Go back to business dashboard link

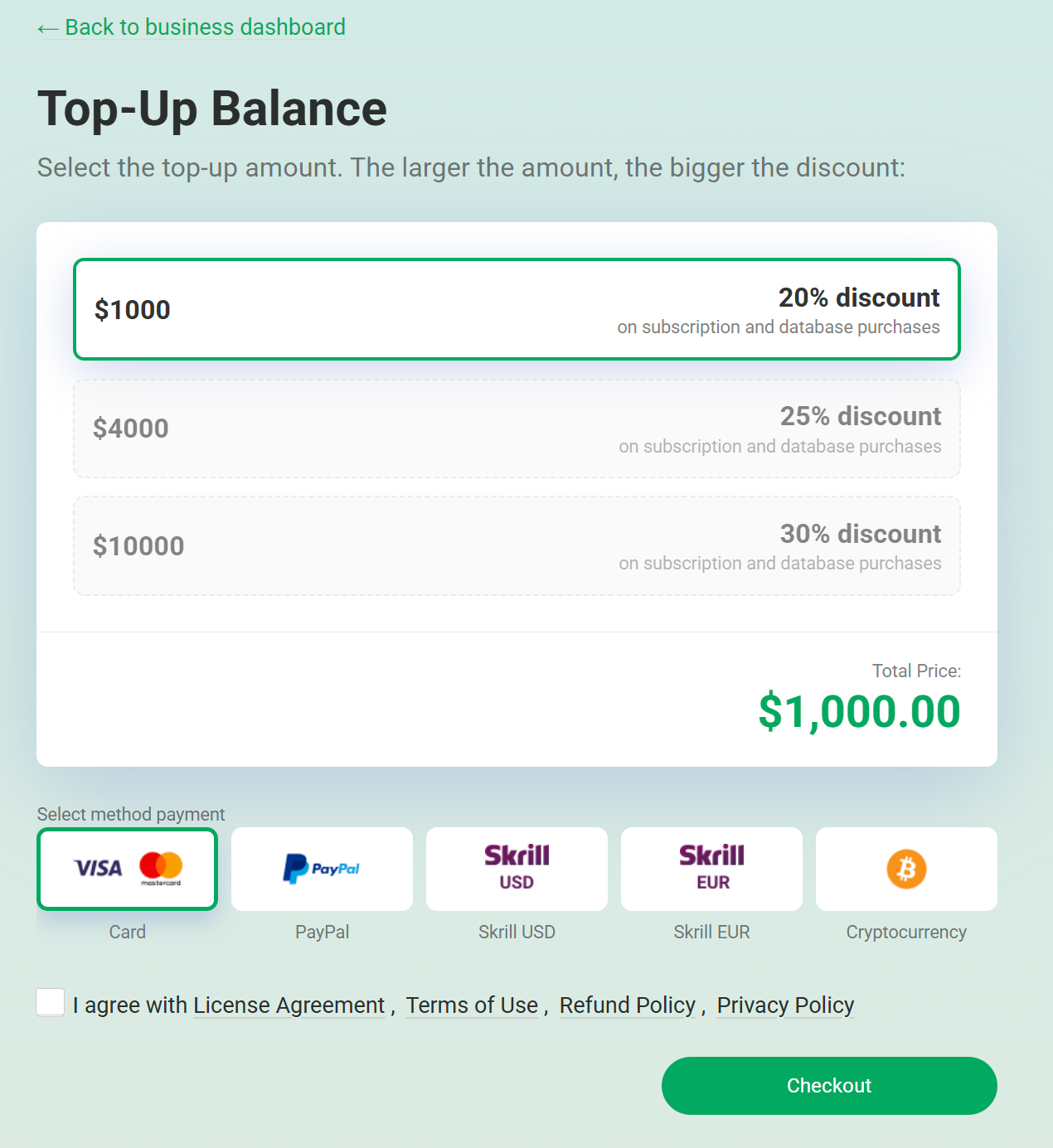point(192,27)
